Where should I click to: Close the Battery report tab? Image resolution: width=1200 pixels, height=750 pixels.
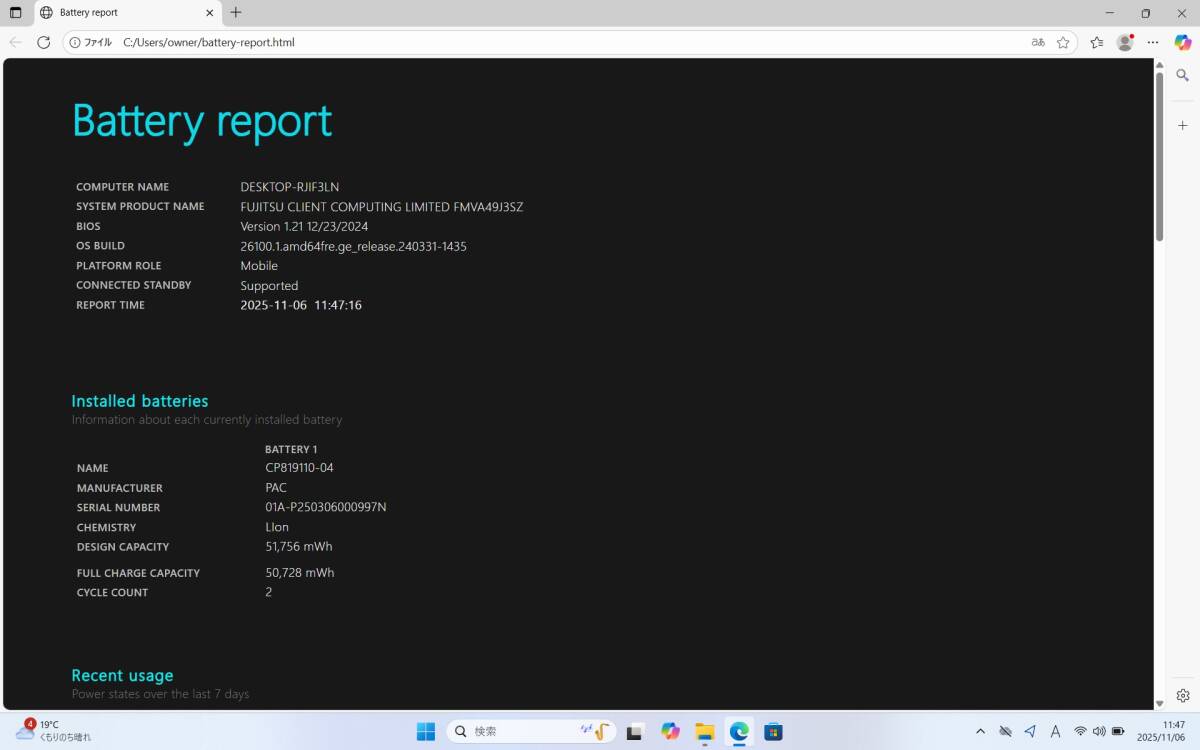tap(210, 13)
